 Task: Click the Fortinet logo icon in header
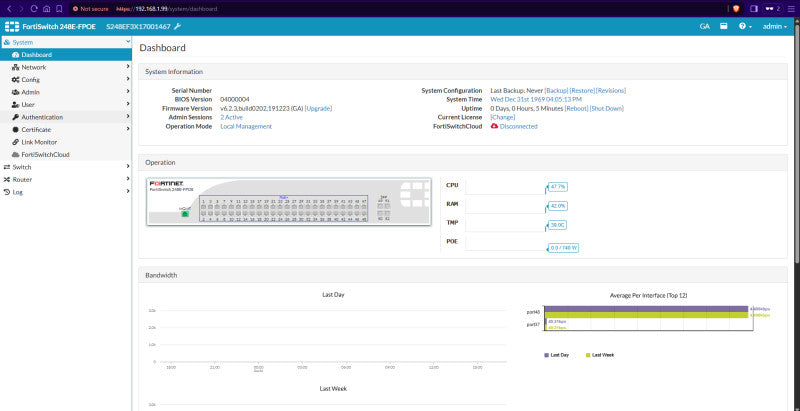pyautogui.click(x=12, y=26)
